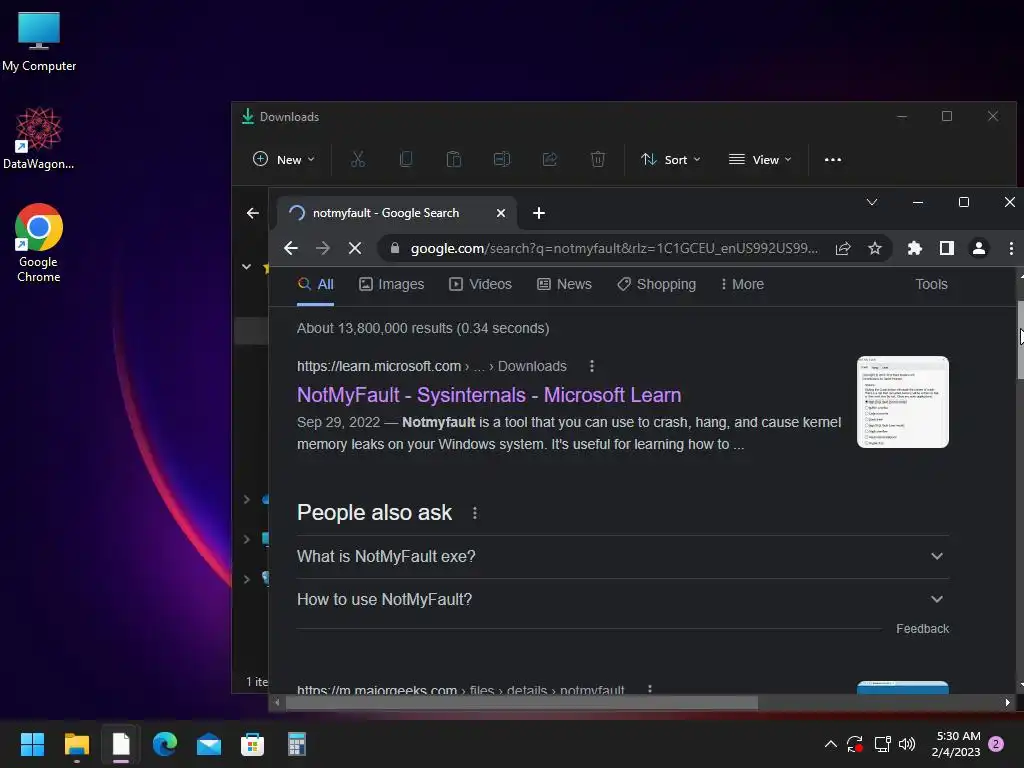Screen dimensions: 1024x768
Task: Open the See more ellipsis in Downloads
Action: coord(833,159)
